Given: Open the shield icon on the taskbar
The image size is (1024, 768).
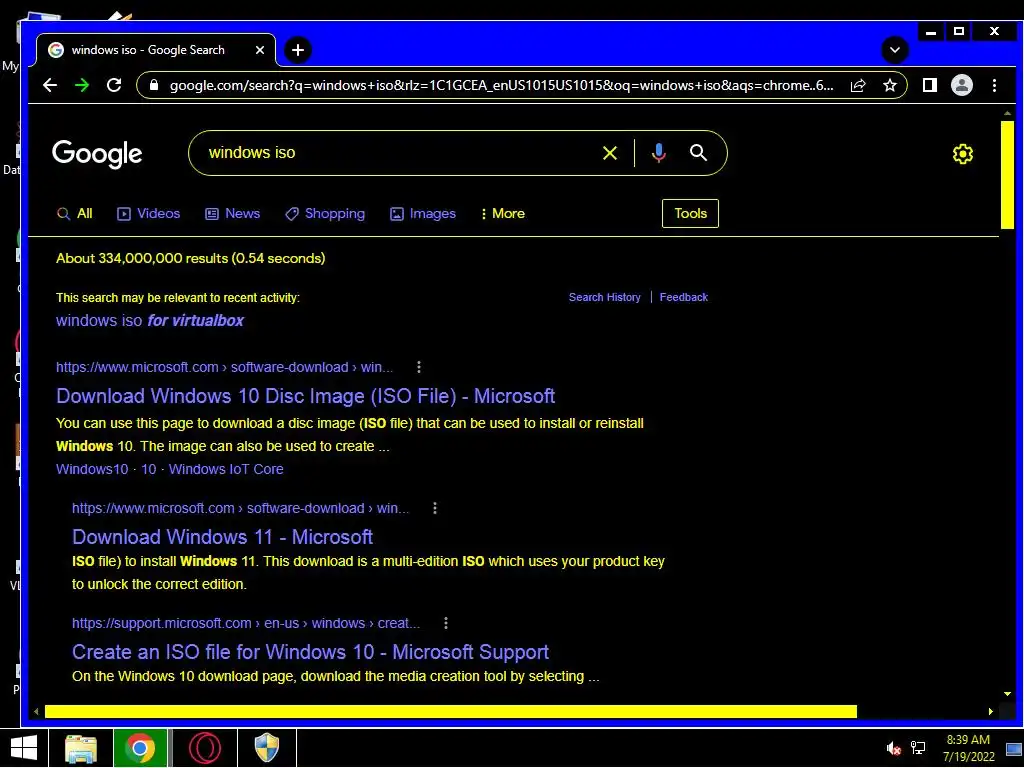Looking at the screenshot, I should (266, 748).
